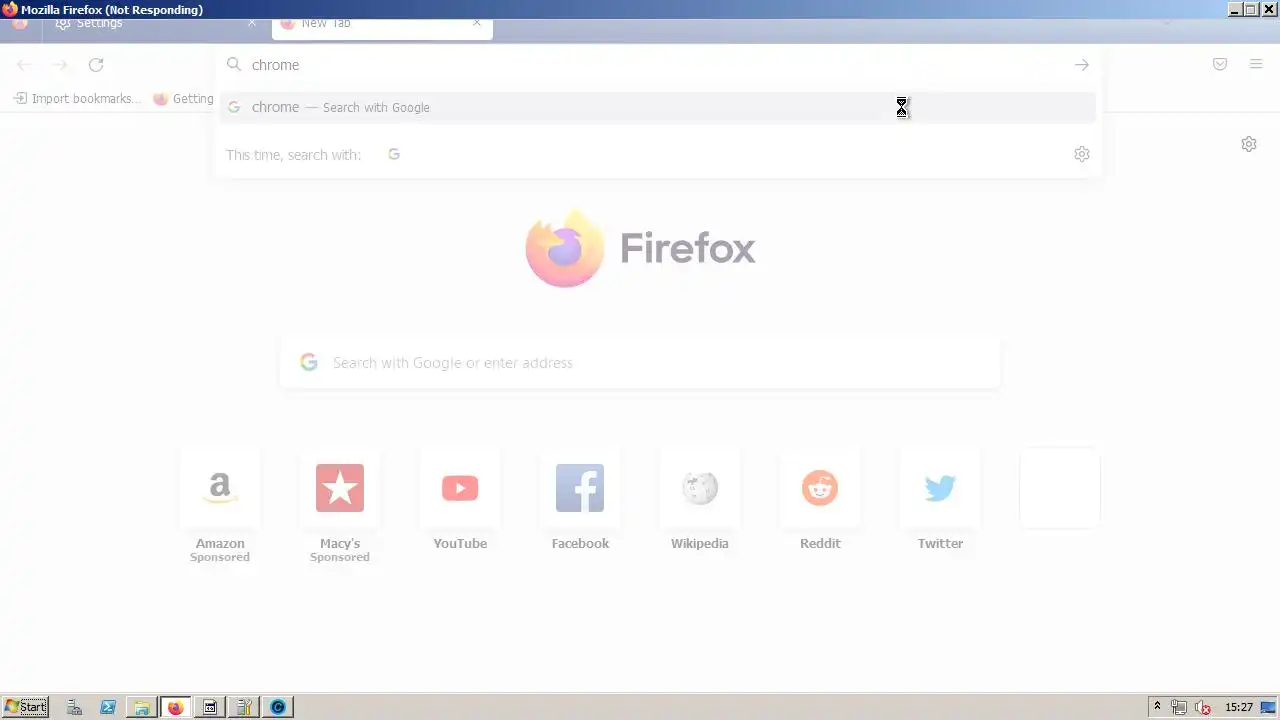Select 'chrome — Search with Google' suggestion

point(658,107)
